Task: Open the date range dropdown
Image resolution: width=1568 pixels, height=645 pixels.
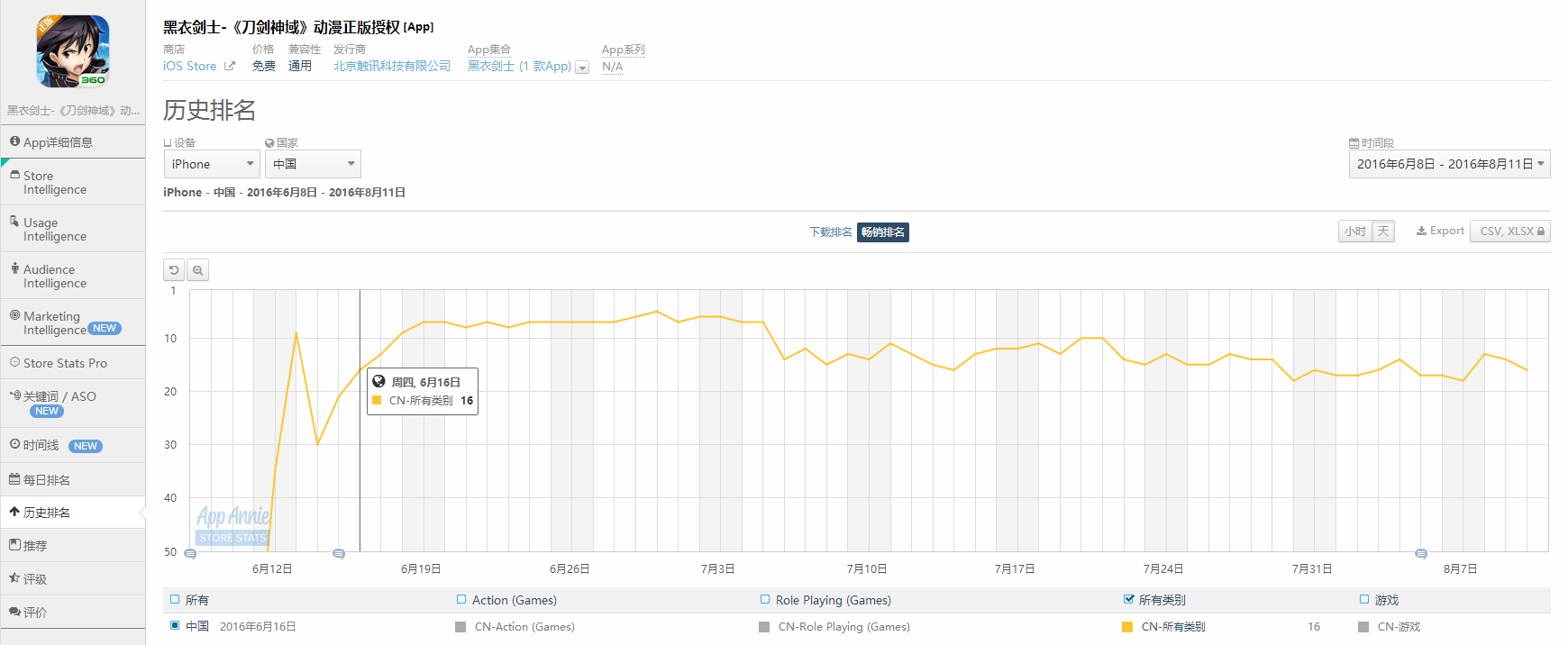Action: pyautogui.click(x=1449, y=164)
